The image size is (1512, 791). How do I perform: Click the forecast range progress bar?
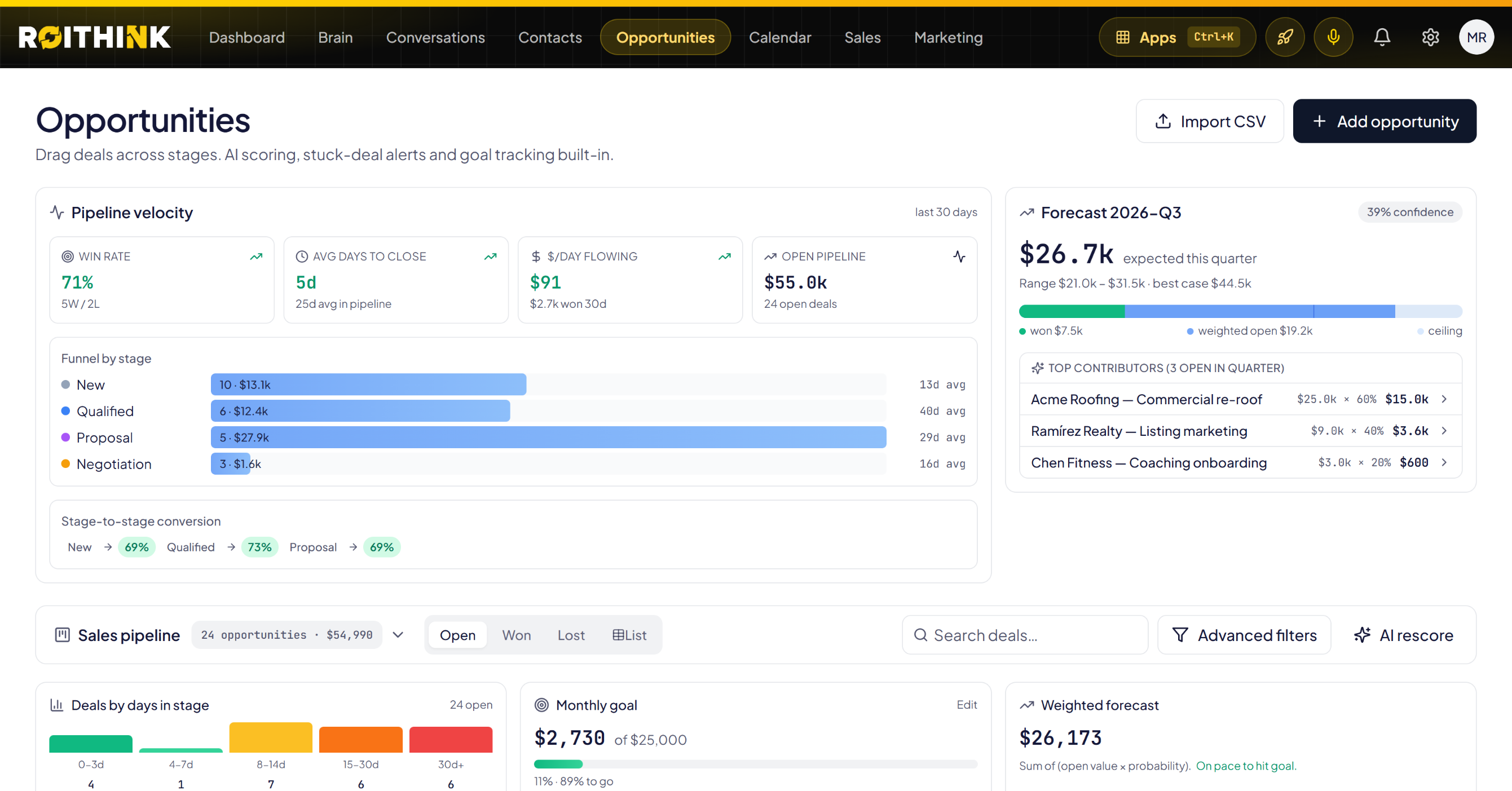[x=1240, y=311]
